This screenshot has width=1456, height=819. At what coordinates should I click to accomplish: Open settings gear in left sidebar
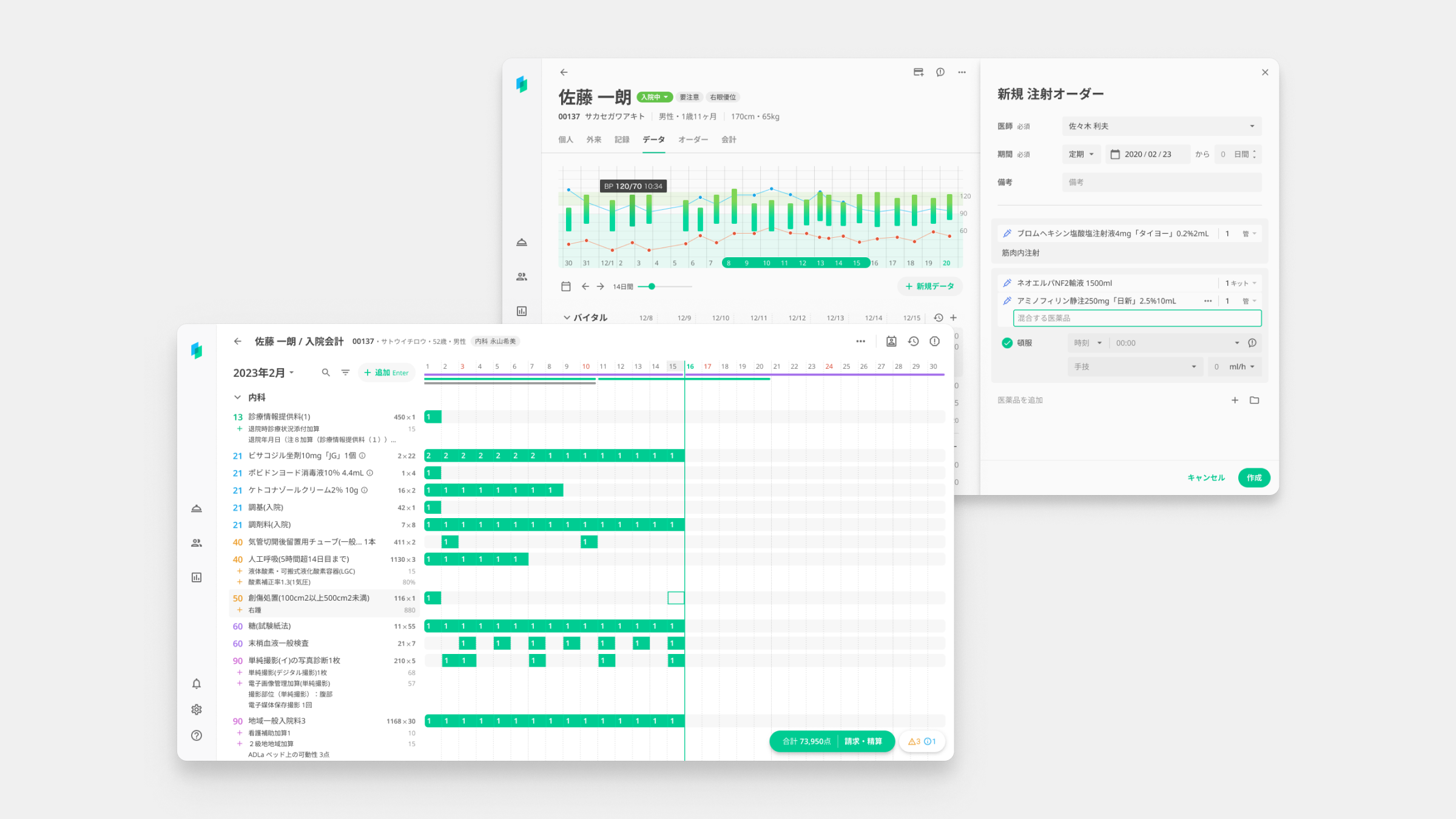(197, 709)
